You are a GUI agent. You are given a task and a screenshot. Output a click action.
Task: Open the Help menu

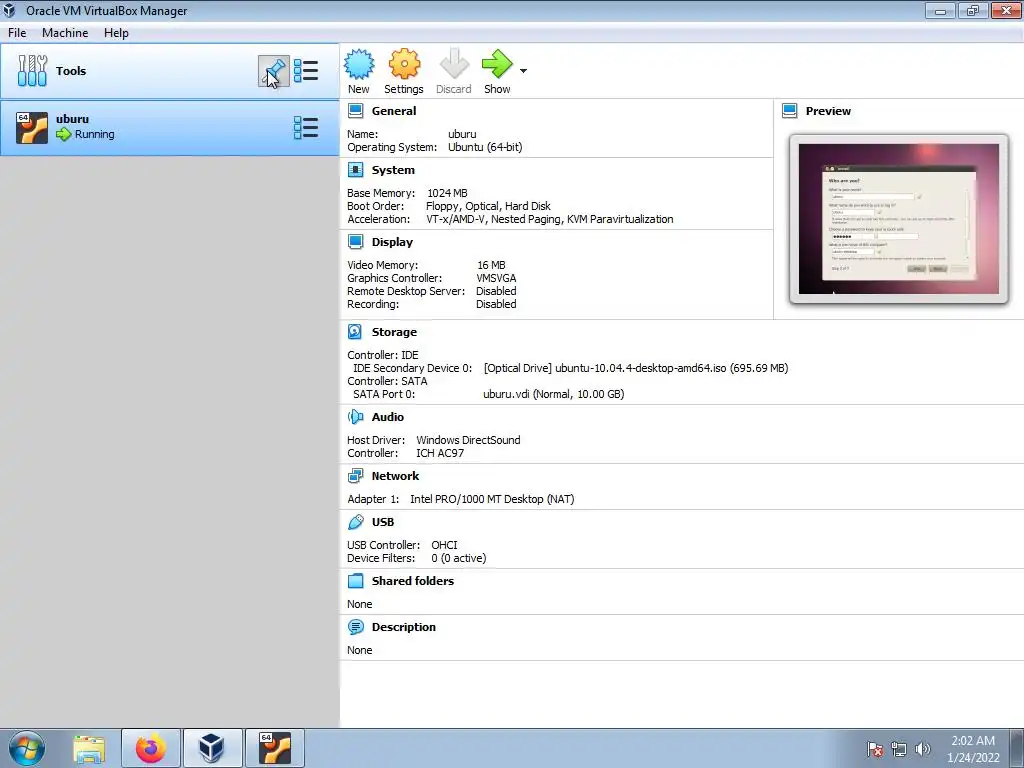click(x=116, y=33)
